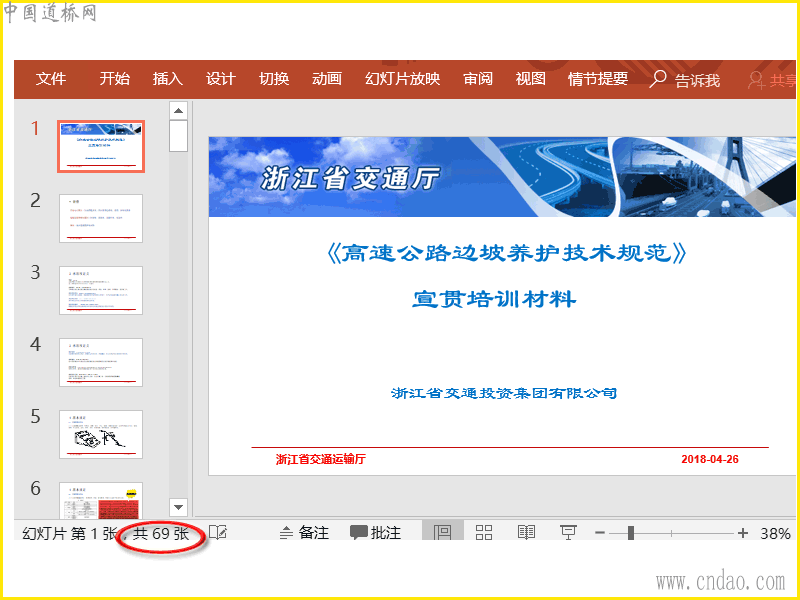The height and width of the screenshot is (600, 800).
Task: Click the thumbnail pane scroll down arrow
Action: (x=179, y=507)
